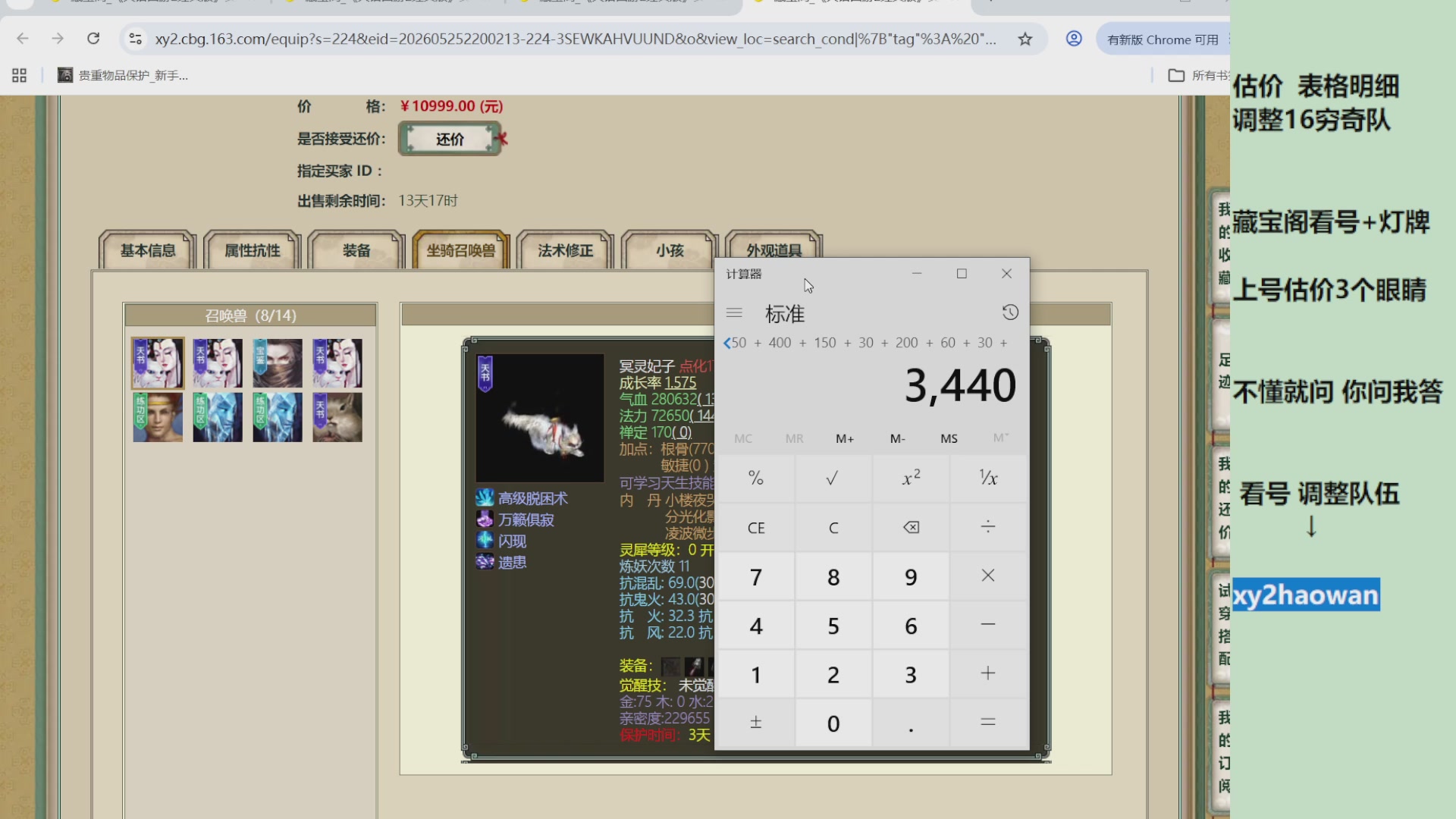This screenshot has width=1456, height=819.
Task: Open the 所有书签 folder
Action: click(1198, 75)
